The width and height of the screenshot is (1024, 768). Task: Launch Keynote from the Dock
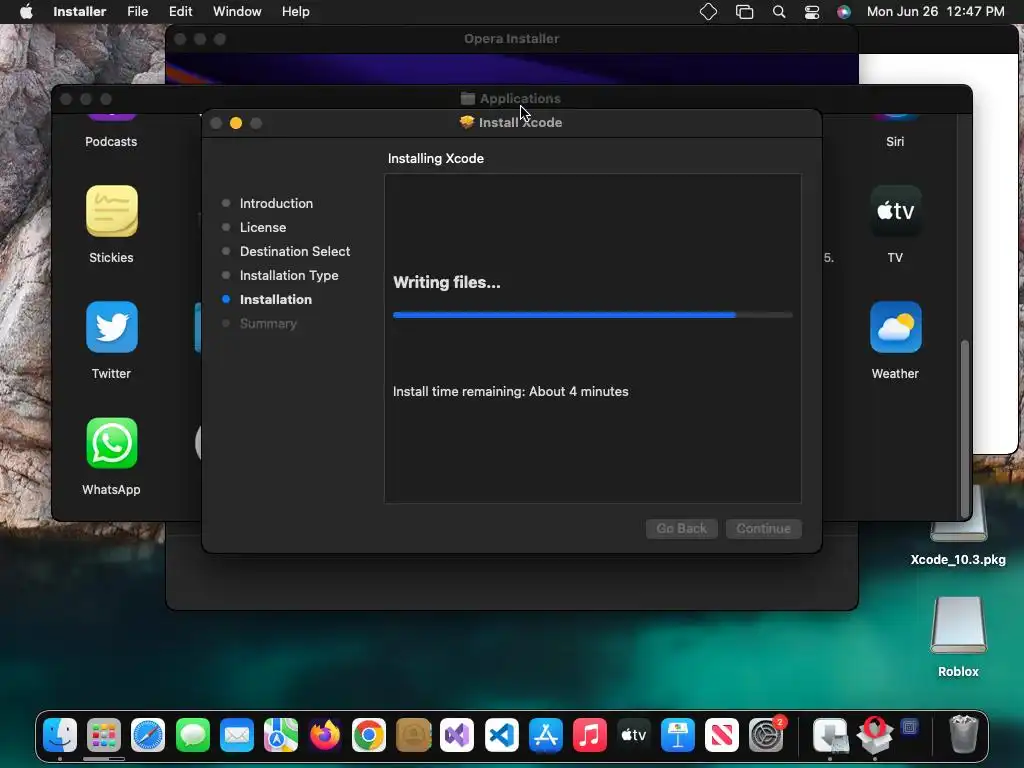[678, 735]
